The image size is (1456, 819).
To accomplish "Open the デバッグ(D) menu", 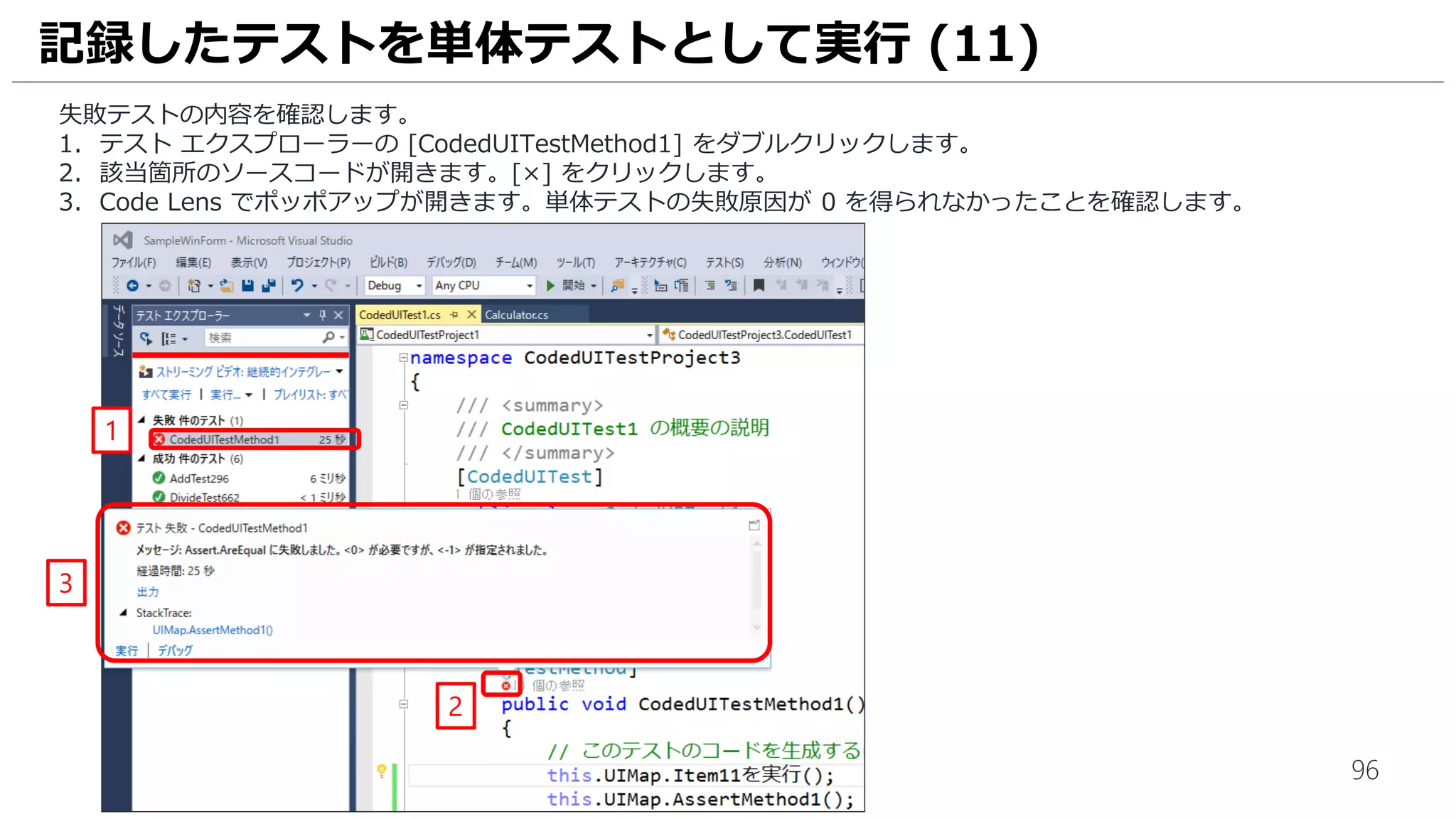I will click(451, 262).
